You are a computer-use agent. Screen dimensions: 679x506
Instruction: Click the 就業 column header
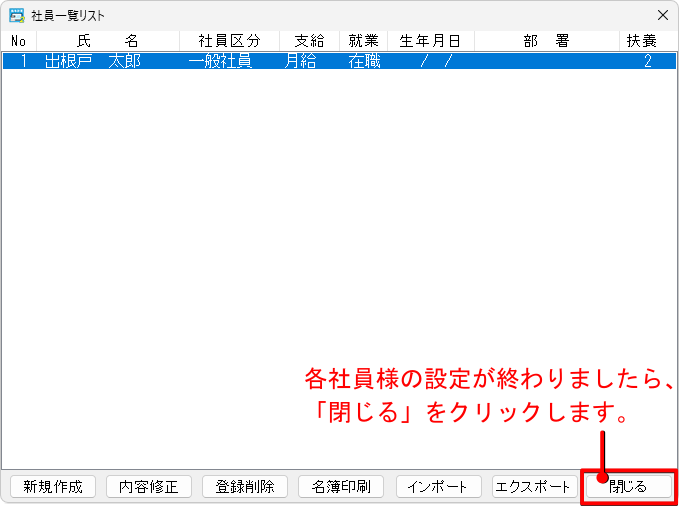(x=364, y=41)
